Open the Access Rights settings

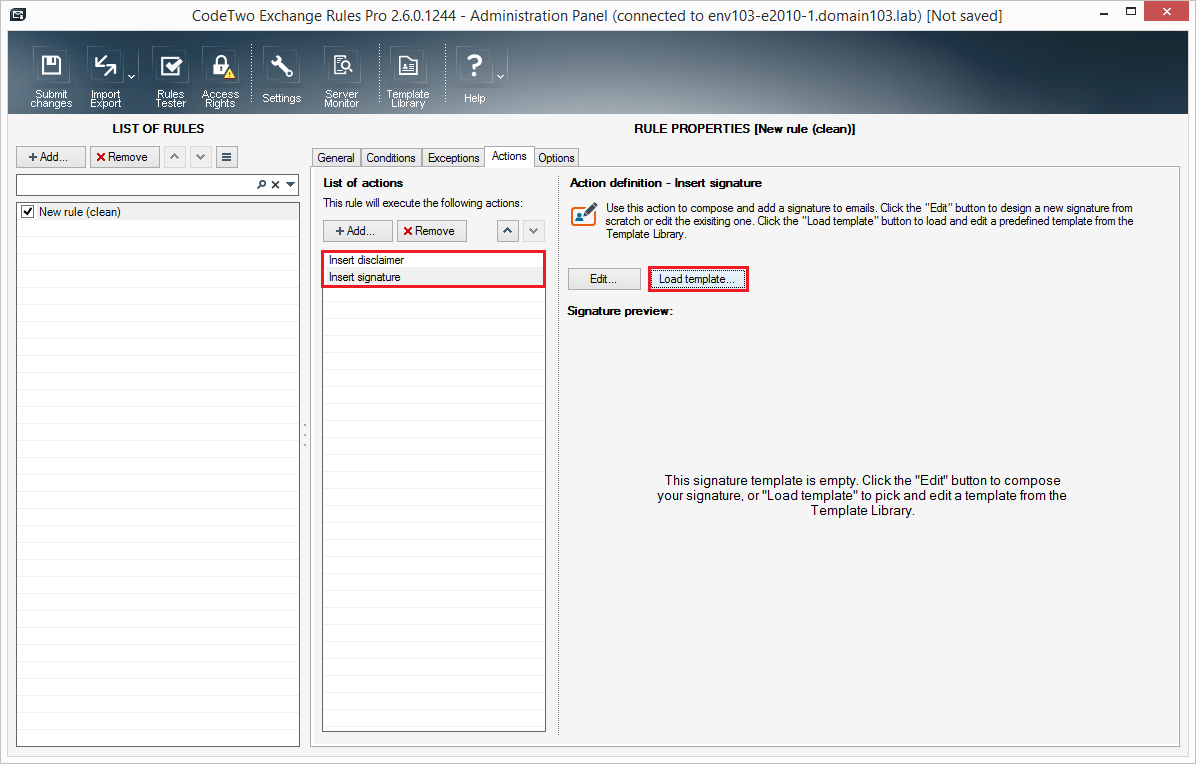[x=220, y=78]
